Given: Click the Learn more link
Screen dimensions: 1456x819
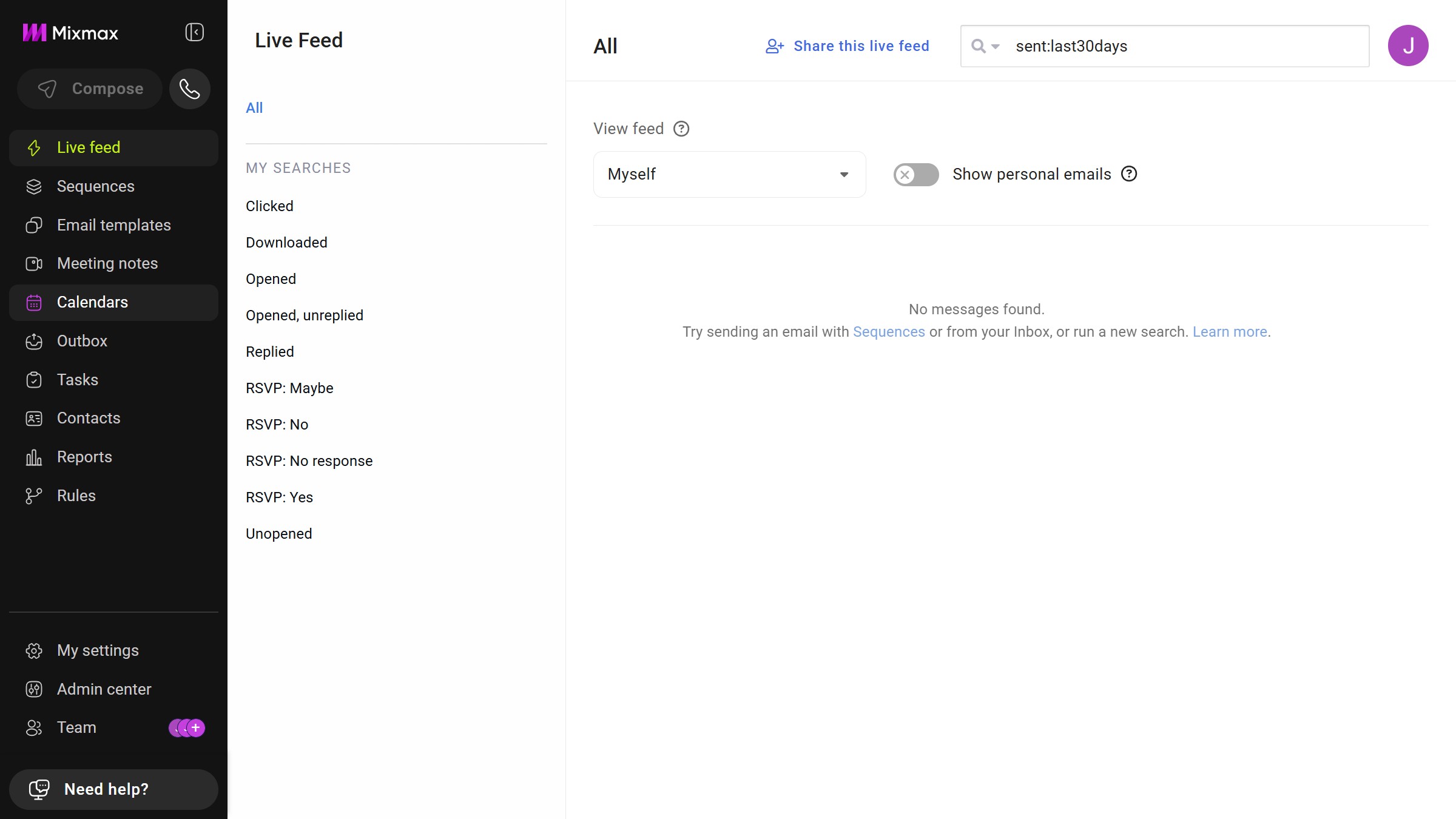Looking at the screenshot, I should (x=1230, y=332).
